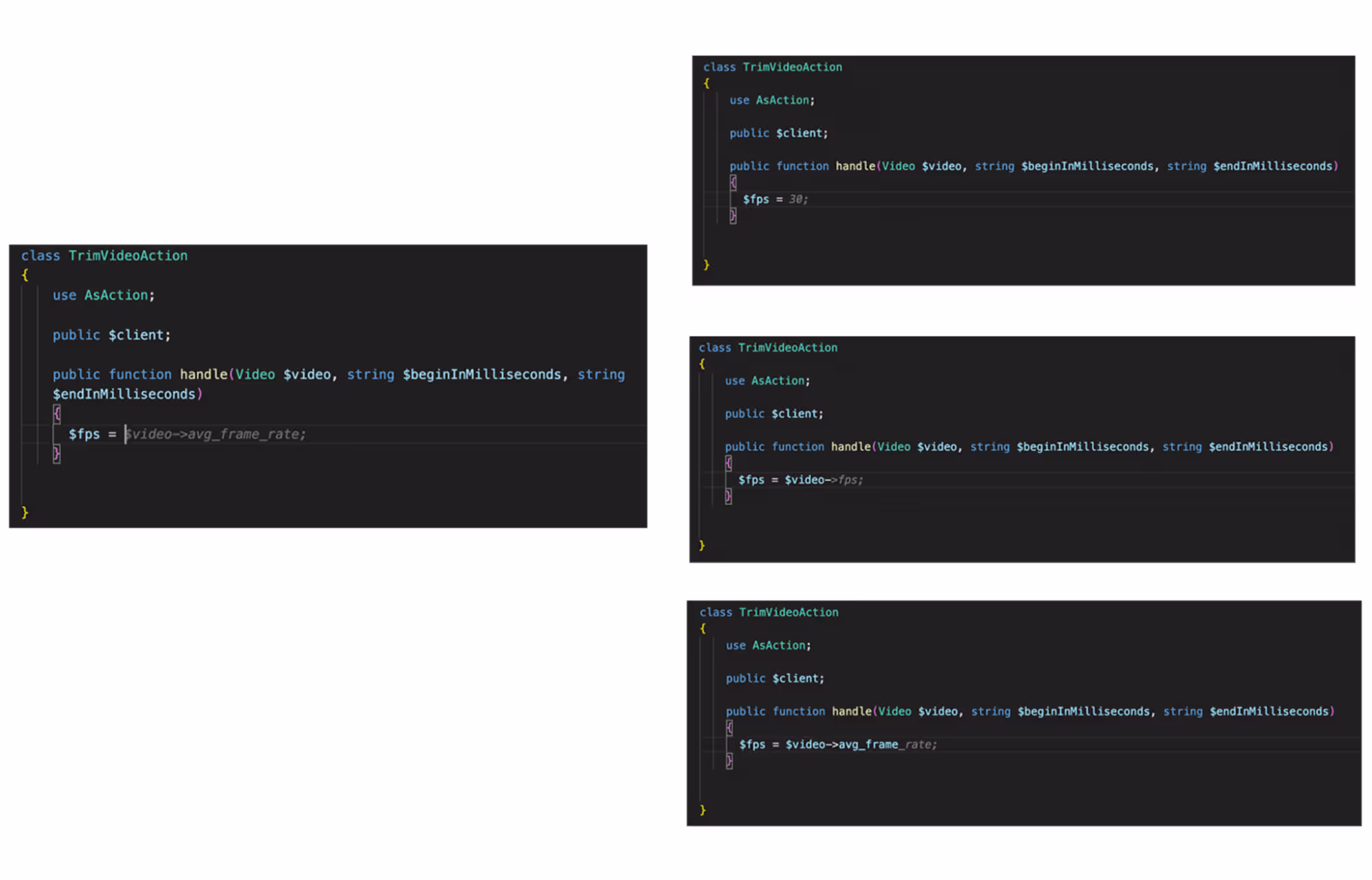Click the '30;' suggestion in top-right snippet
This screenshot has height=880, width=1372.
798,199
